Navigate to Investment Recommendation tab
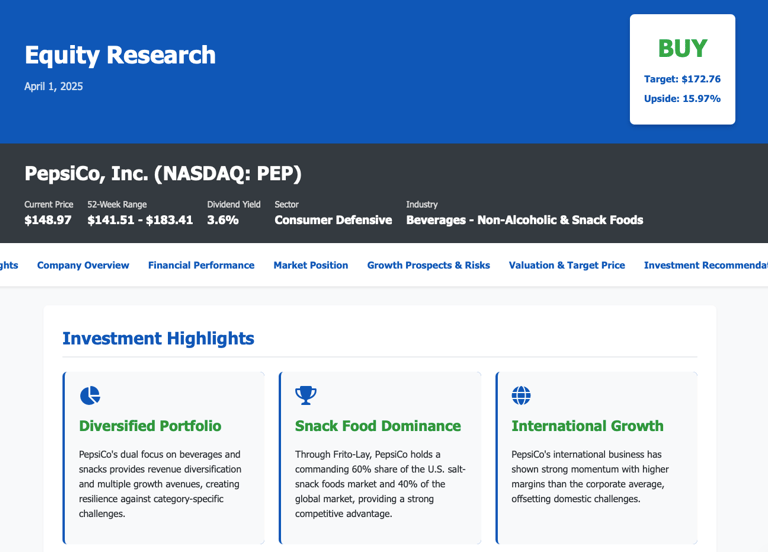 point(706,265)
